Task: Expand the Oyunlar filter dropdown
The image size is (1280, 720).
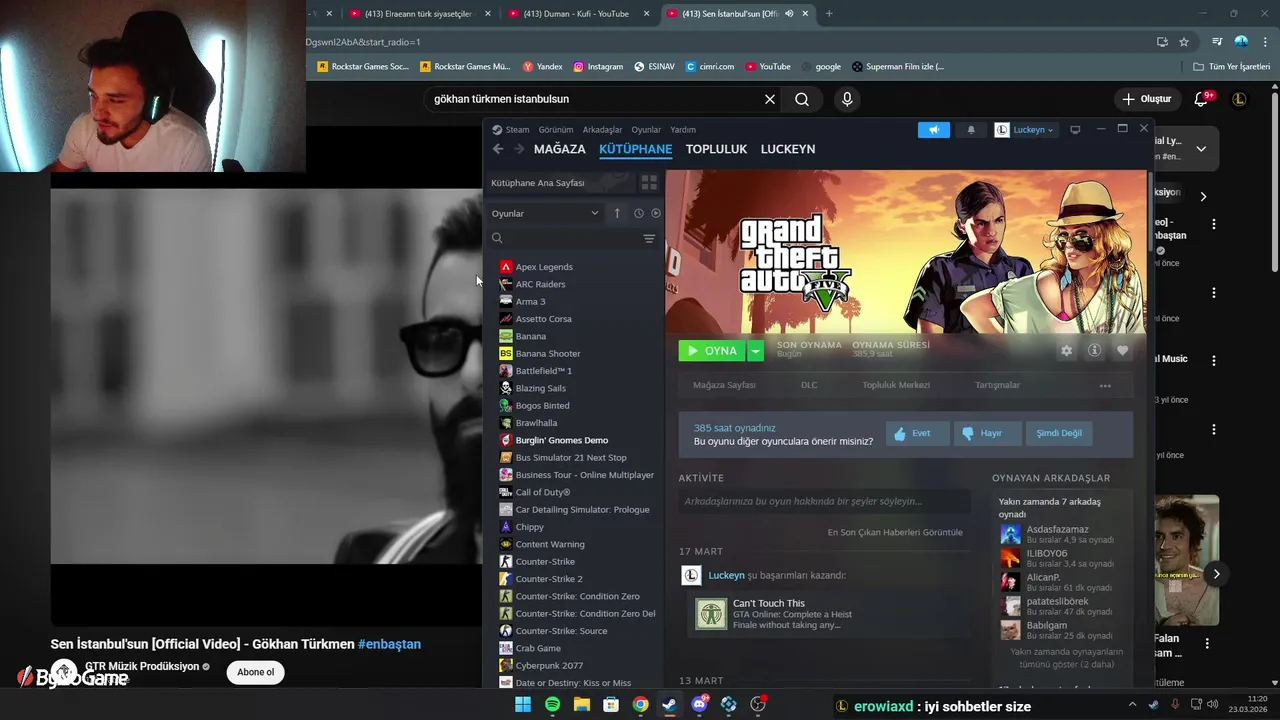Action: point(545,213)
